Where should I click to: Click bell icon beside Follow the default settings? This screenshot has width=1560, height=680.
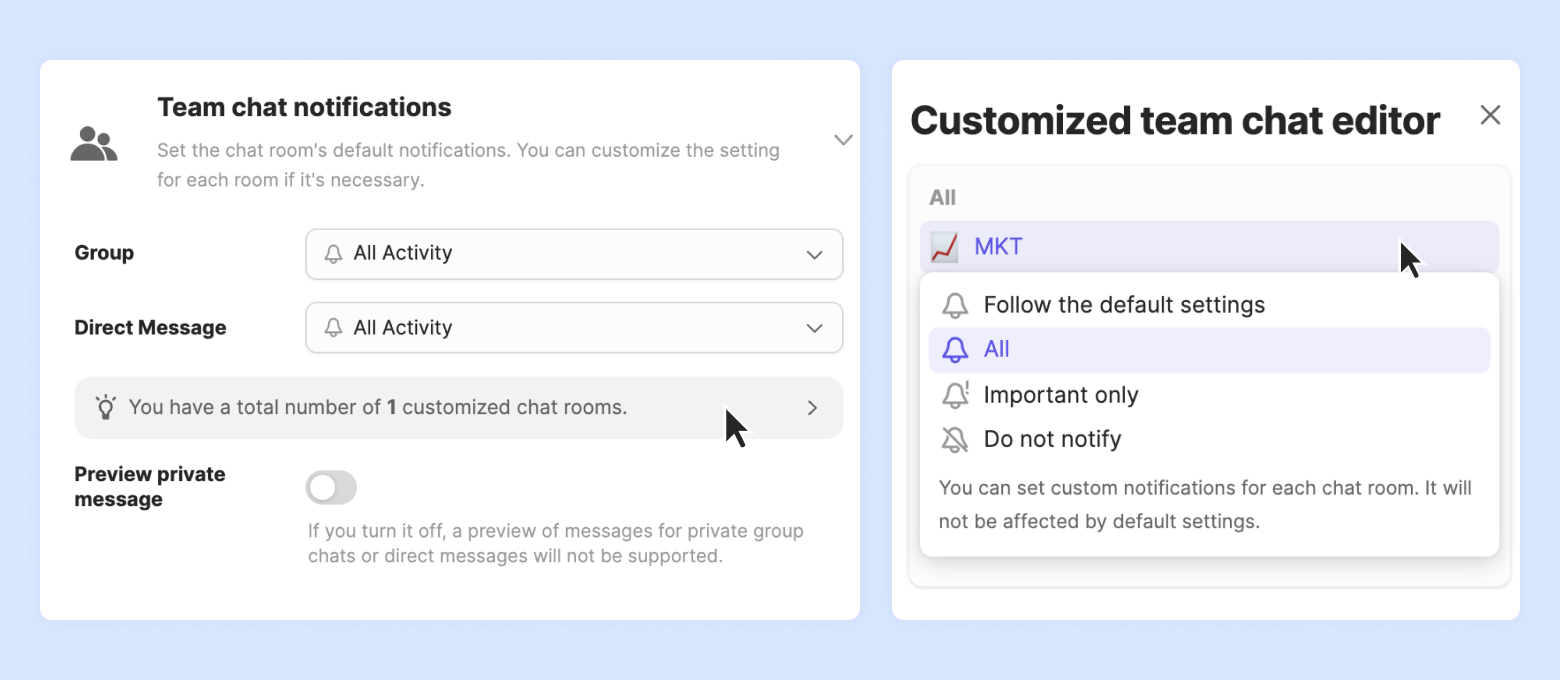pyautogui.click(x=956, y=305)
